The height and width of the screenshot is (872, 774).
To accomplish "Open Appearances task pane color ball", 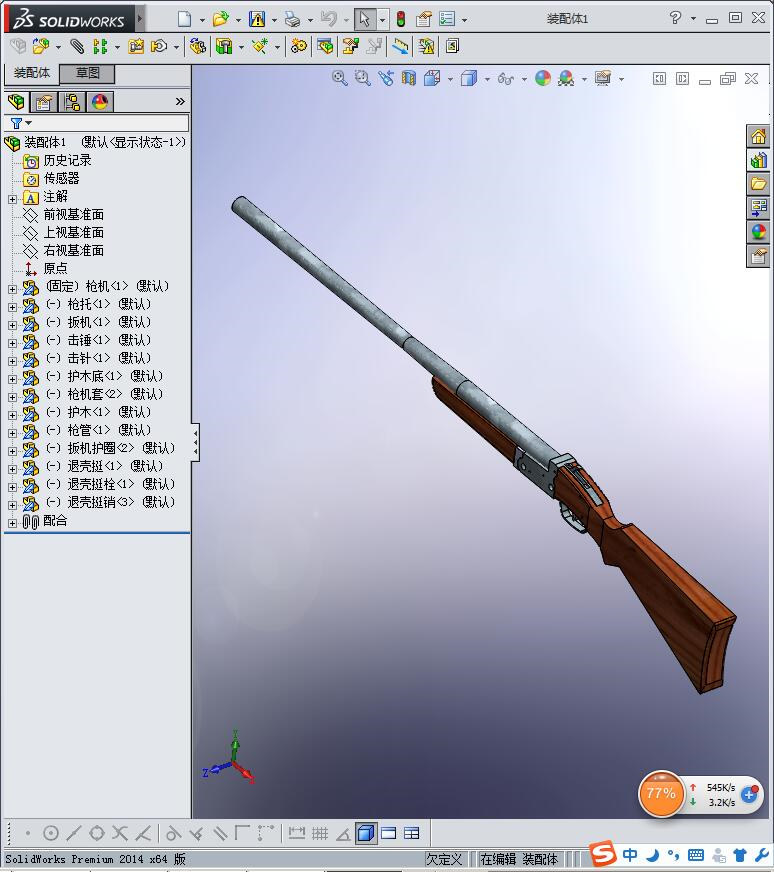I will (758, 232).
